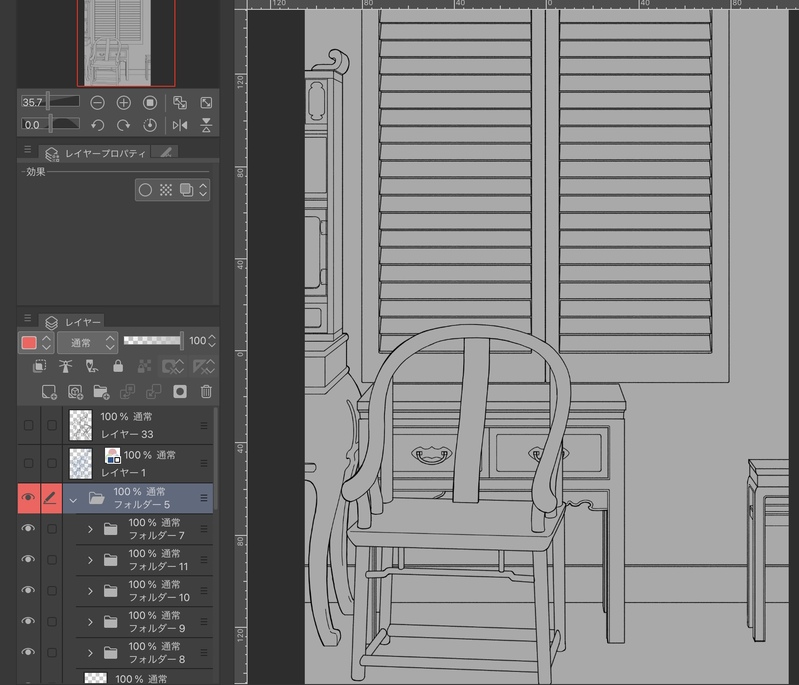799x685 pixels.
Task: Collapse the フォルダー 5 folder
Action: 73,497
